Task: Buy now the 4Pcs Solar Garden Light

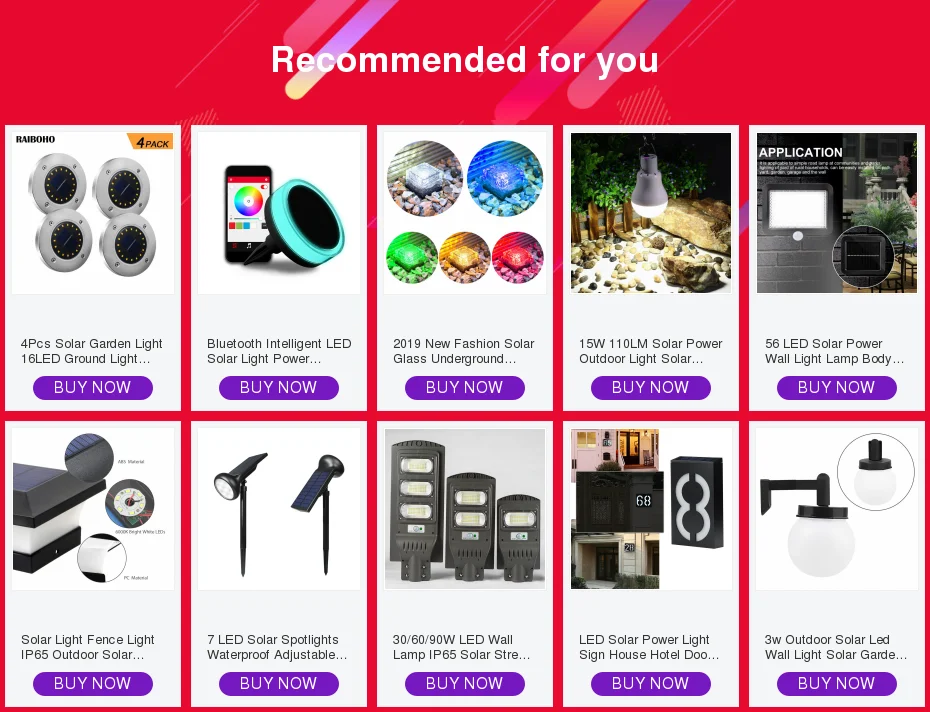Action: tap(93, 387)
